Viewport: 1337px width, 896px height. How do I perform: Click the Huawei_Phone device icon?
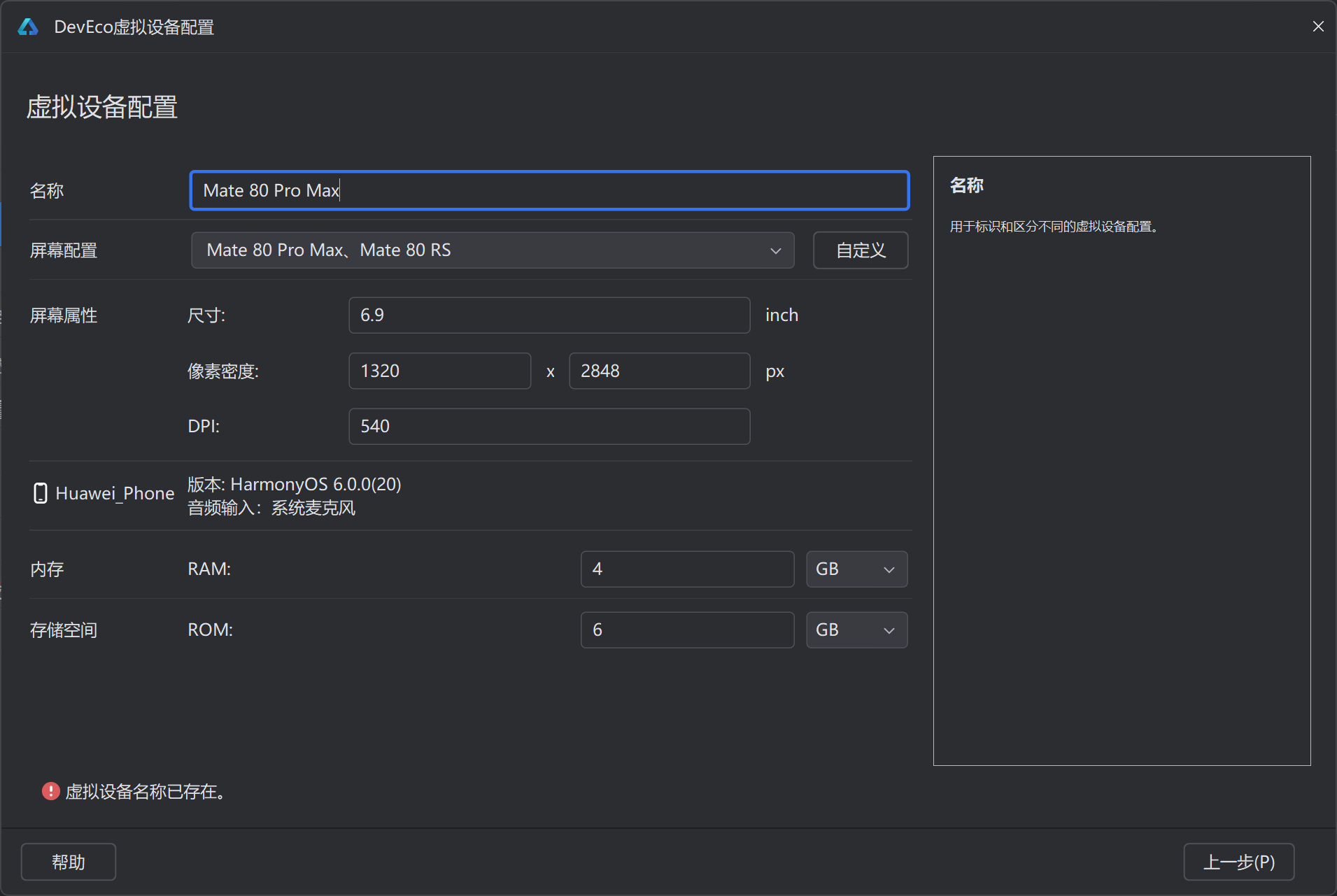coord(41,493)
